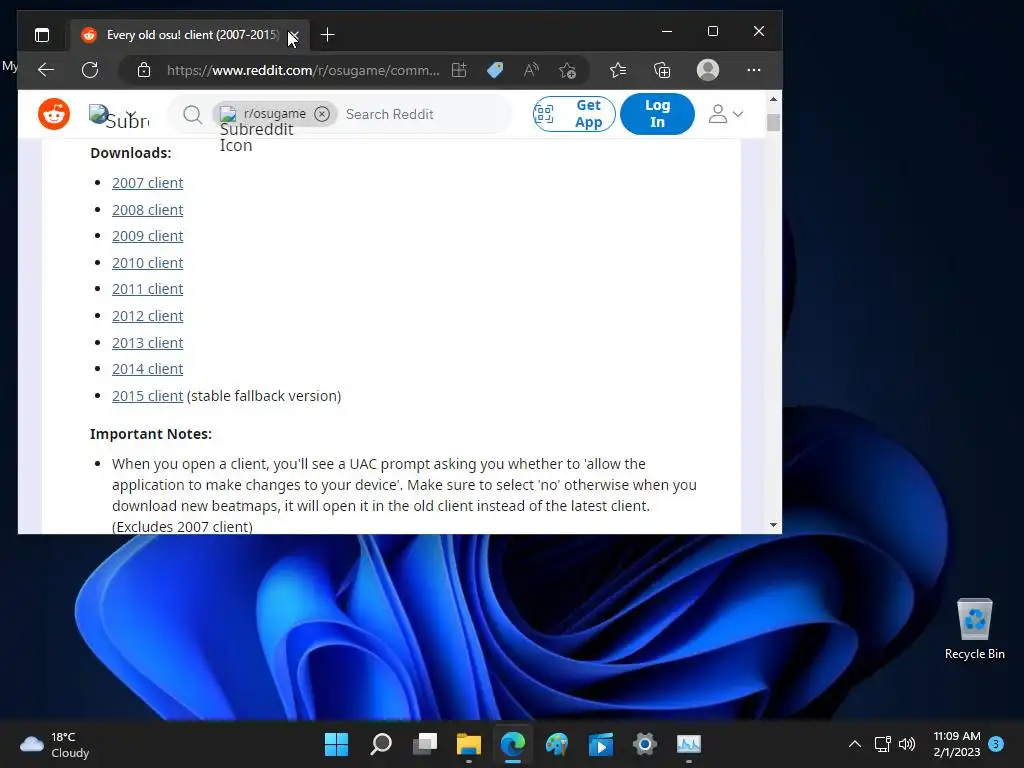Open the Favorites list
This screenshot has width=1024, height=768.
click(x=618, y=70)
